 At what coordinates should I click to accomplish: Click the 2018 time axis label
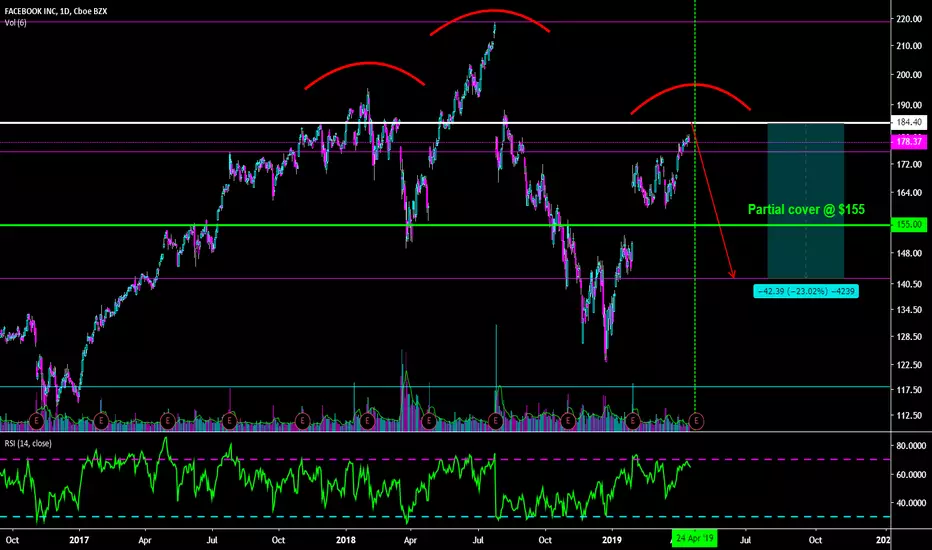click(x=345, y=540)
